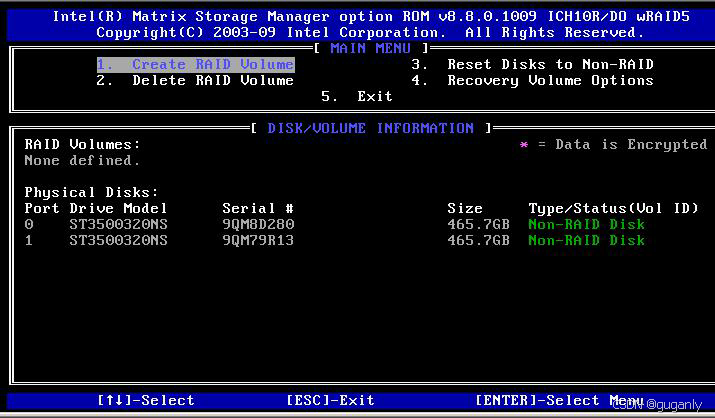Click serial number 9QM79R13
715x418 pixels.
[x=258, y=240]
